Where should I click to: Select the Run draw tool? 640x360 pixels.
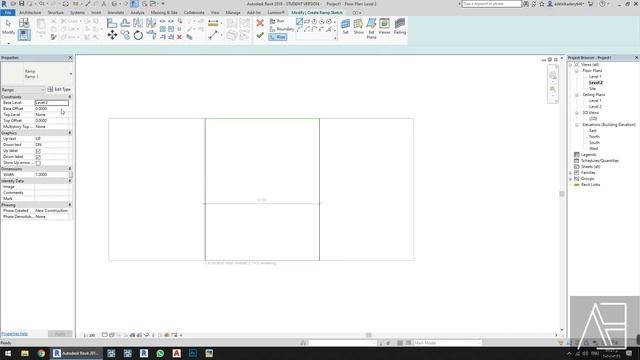(x=277, y=21)
